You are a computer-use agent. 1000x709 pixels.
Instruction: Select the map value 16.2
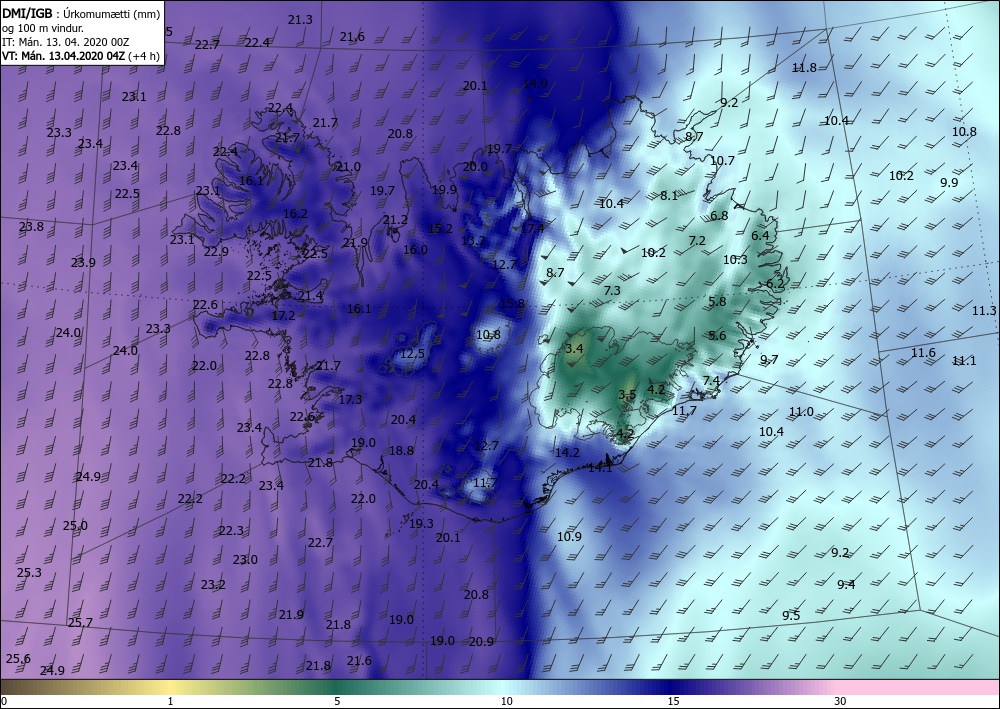point(295,214)
